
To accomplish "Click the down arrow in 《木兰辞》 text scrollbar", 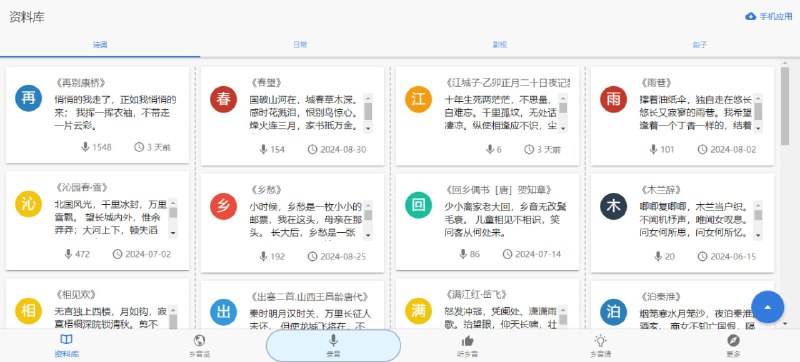I will click(x=758, y=235).
